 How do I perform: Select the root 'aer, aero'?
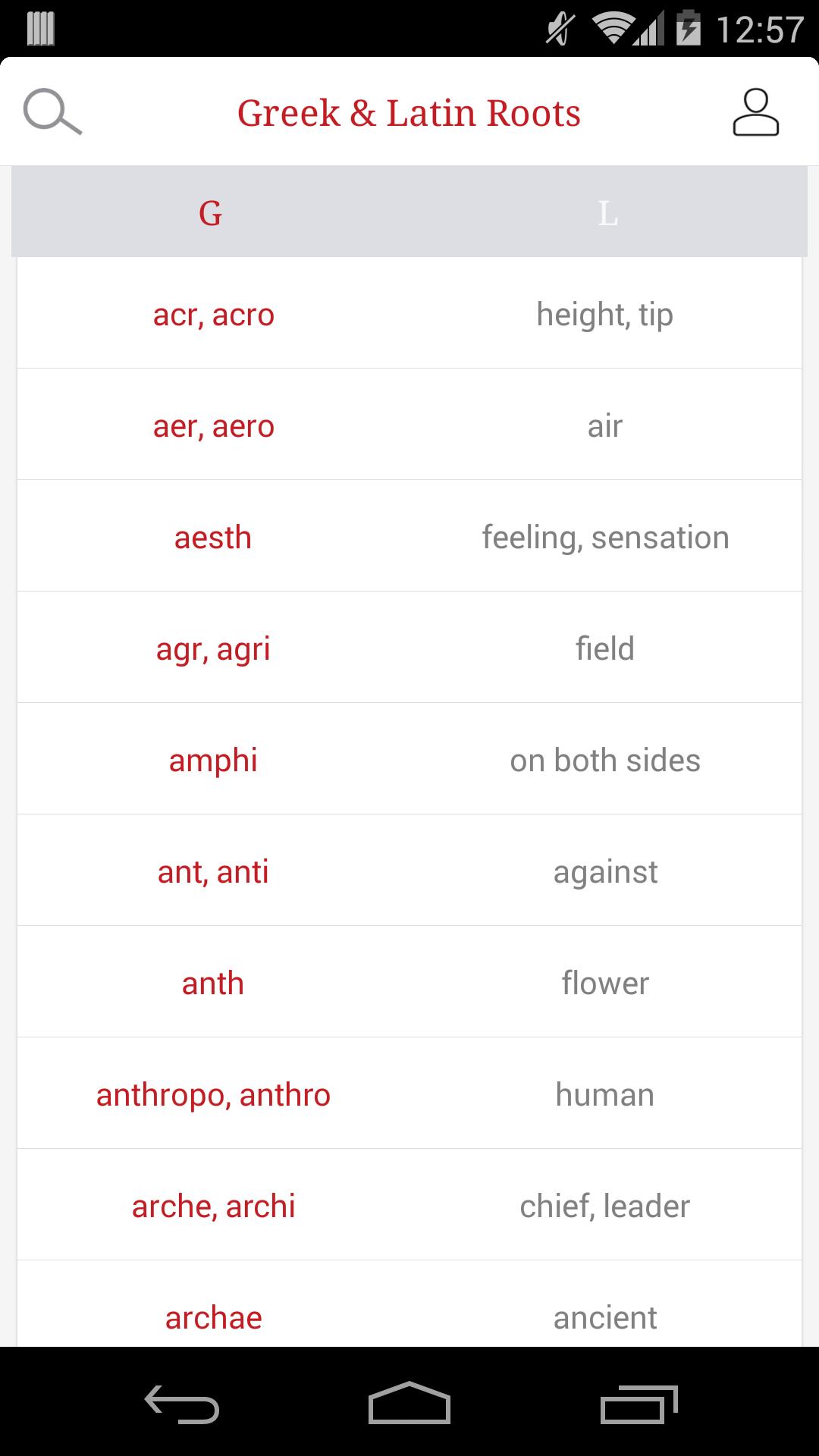214,425
